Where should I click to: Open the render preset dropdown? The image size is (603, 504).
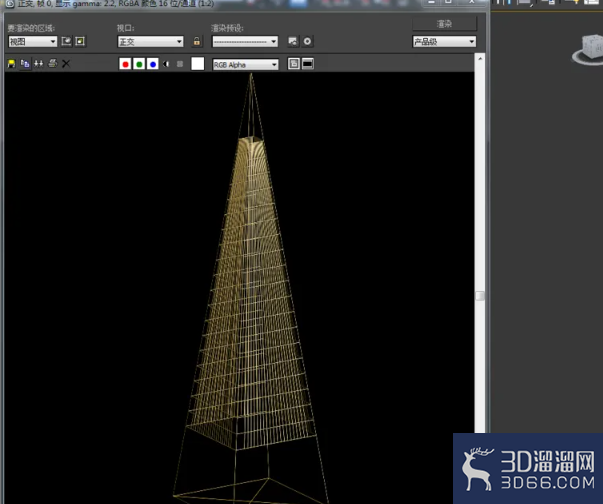point(245,42)
